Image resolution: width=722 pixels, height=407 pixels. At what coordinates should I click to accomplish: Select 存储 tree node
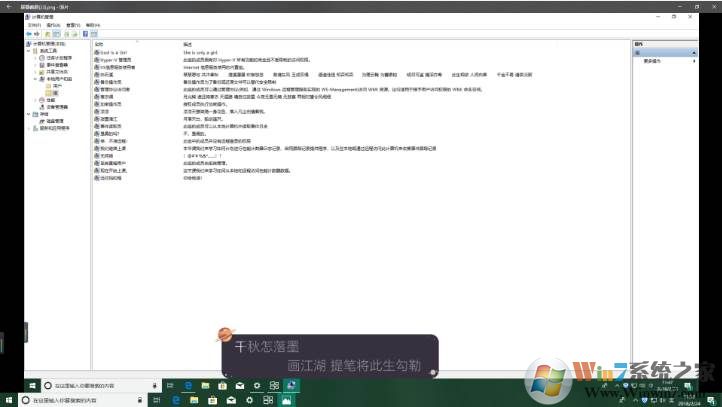pos(44,114)
